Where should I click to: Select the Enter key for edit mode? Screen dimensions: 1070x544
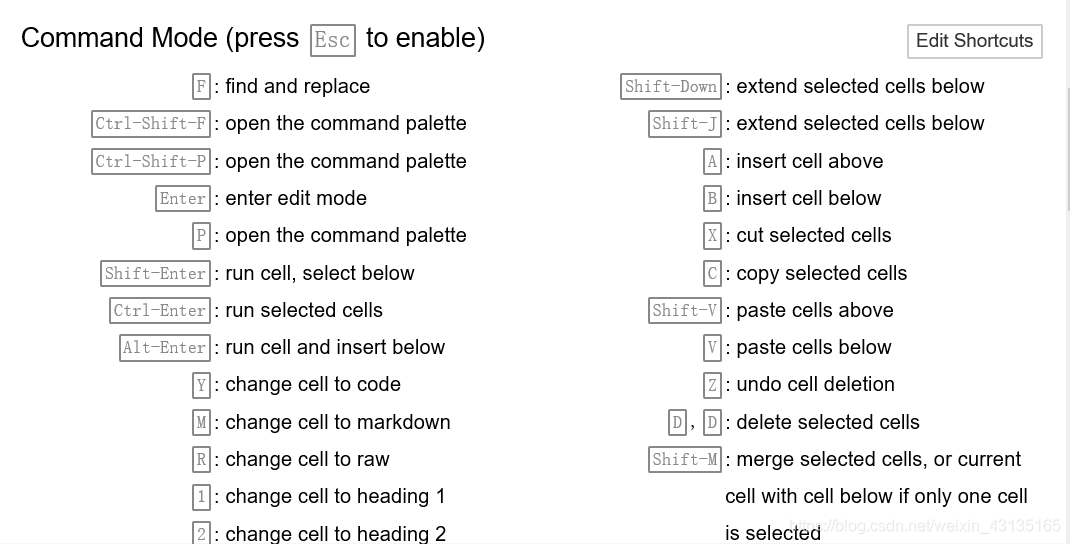tap(183, 199)
